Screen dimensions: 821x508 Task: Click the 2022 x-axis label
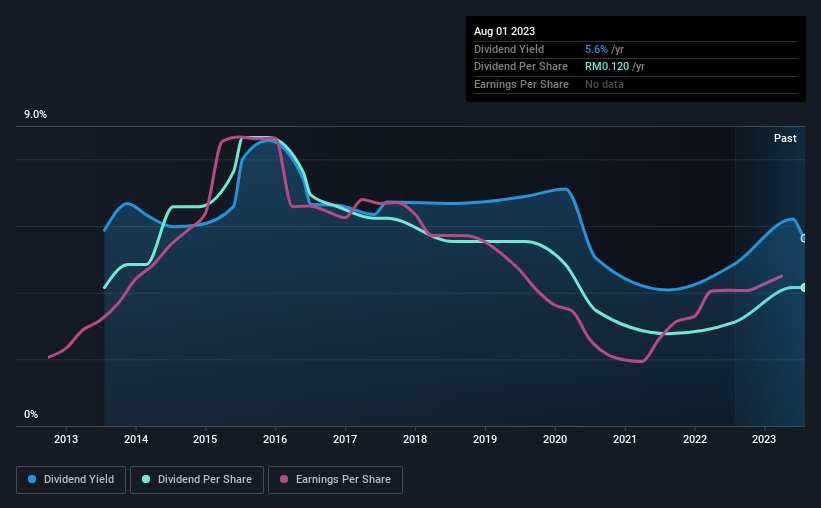(x=695, y=439)
